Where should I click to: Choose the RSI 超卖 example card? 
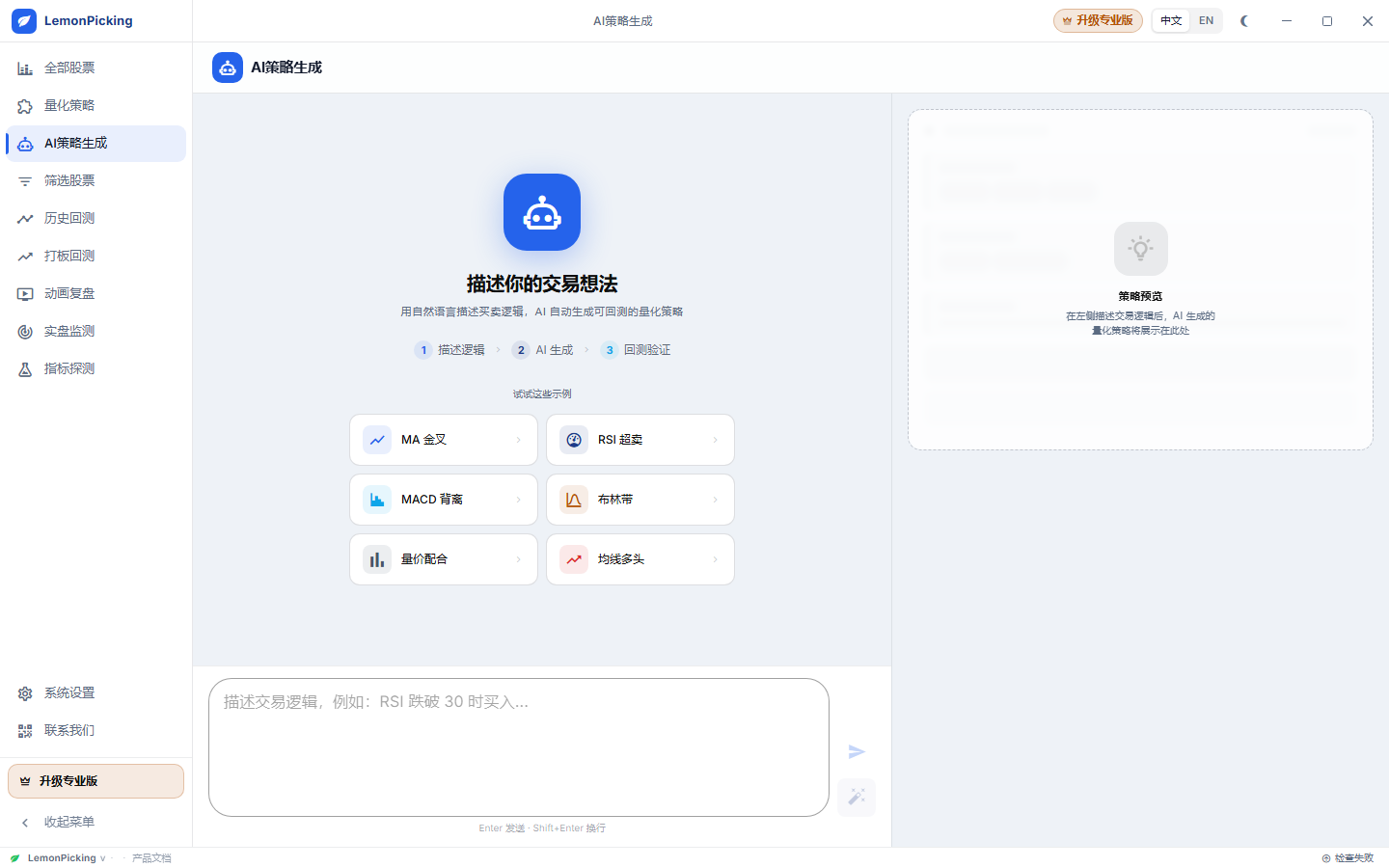(x=640, y=440)
